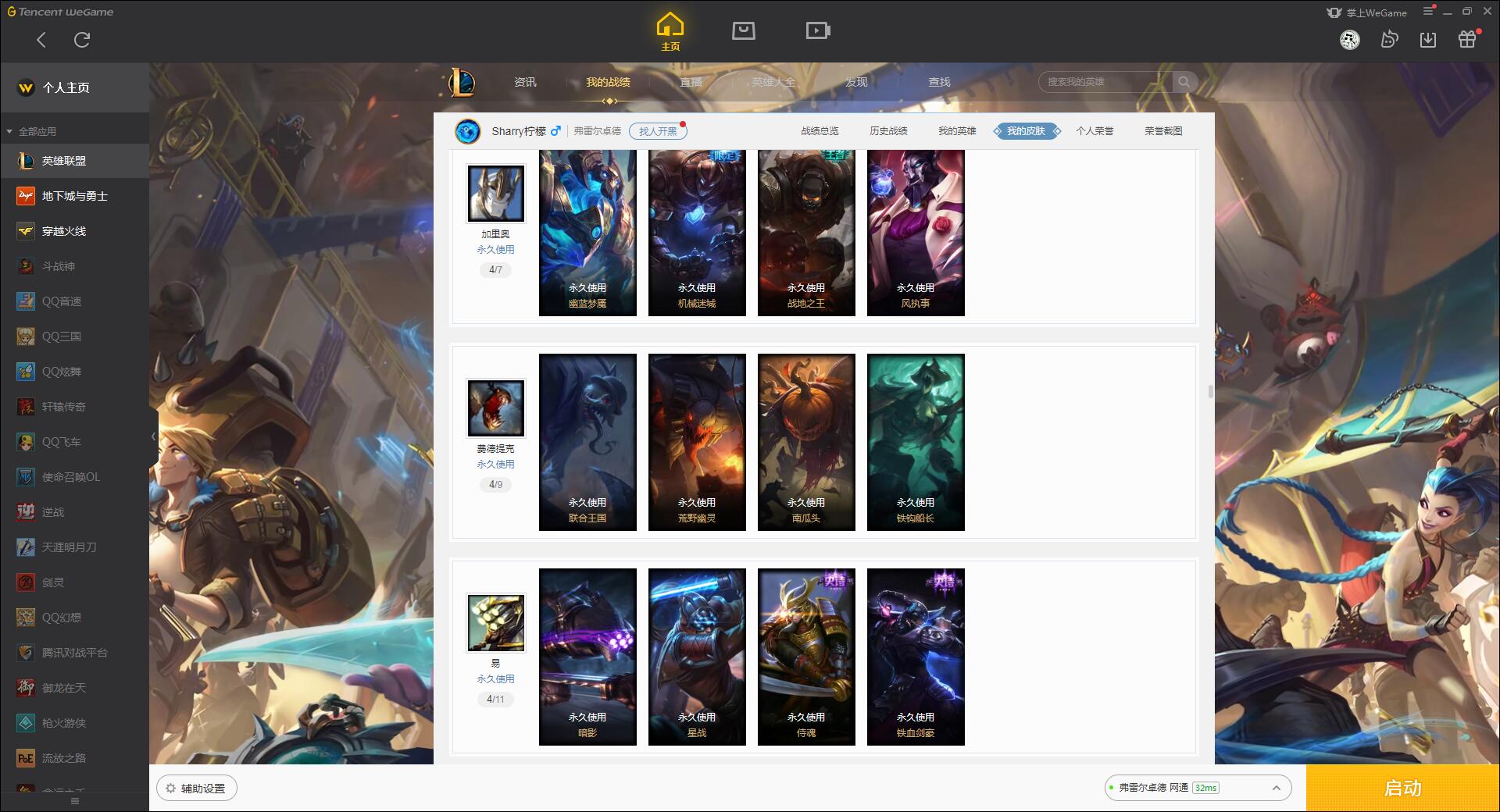Select 使命召唤OL in the sidebar
This screenshot has width=1500, height=812.
pos(74,477)
